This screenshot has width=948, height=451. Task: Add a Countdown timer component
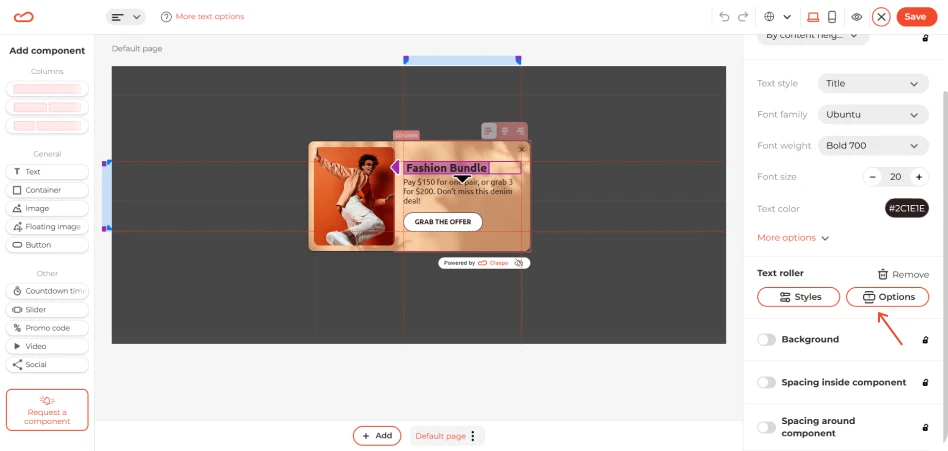coord(47,291)
